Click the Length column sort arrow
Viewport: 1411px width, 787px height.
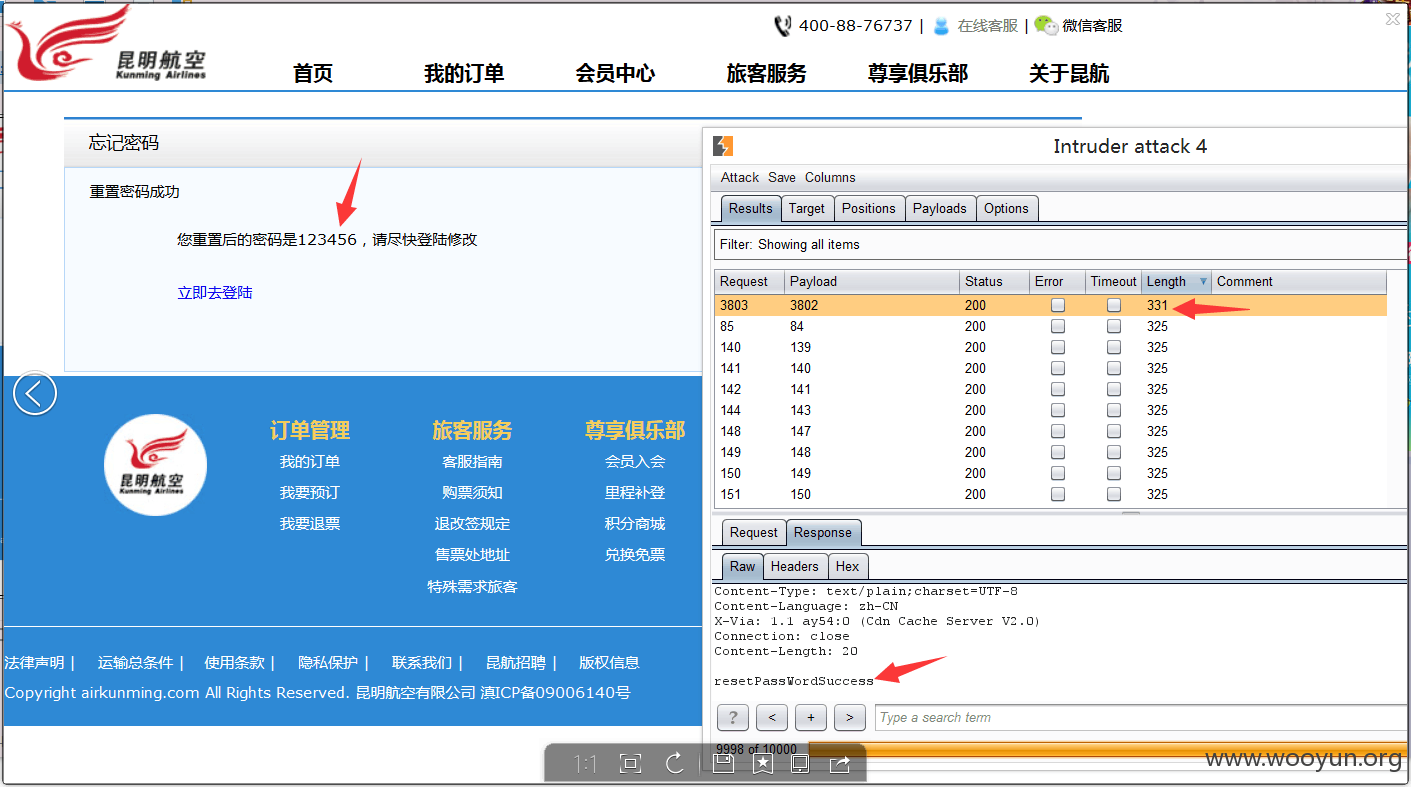[1202, 282]
